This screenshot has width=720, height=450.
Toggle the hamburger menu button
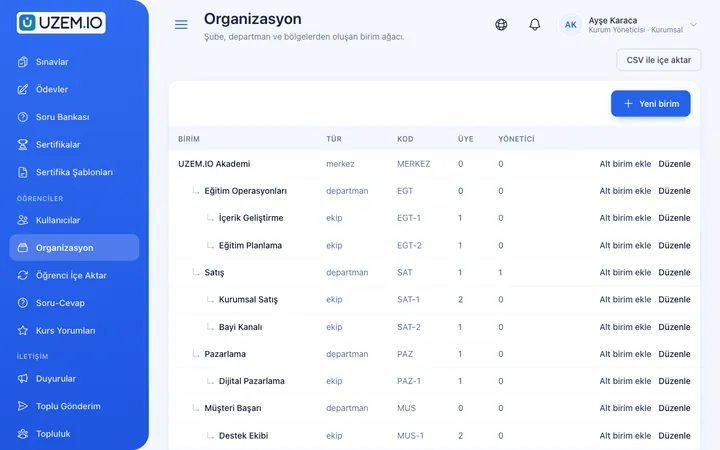pyautogui.click(x=181, y=24)
